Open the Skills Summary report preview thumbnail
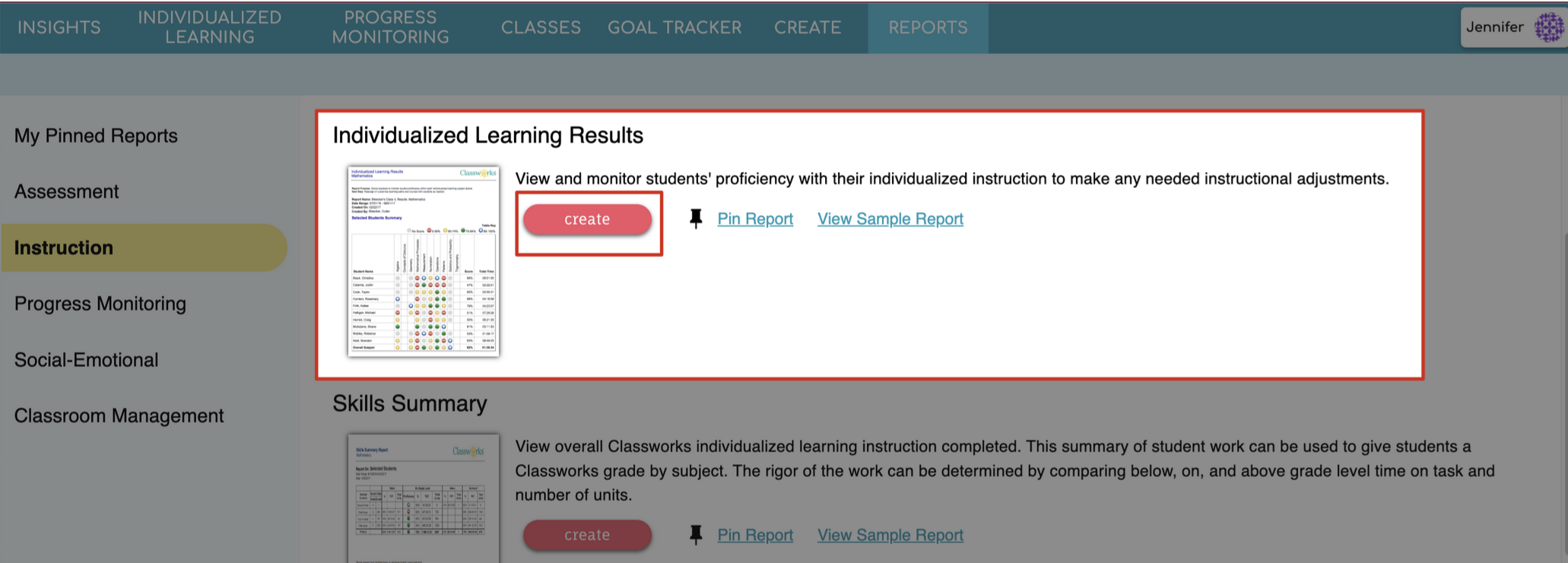 point(423,495)
